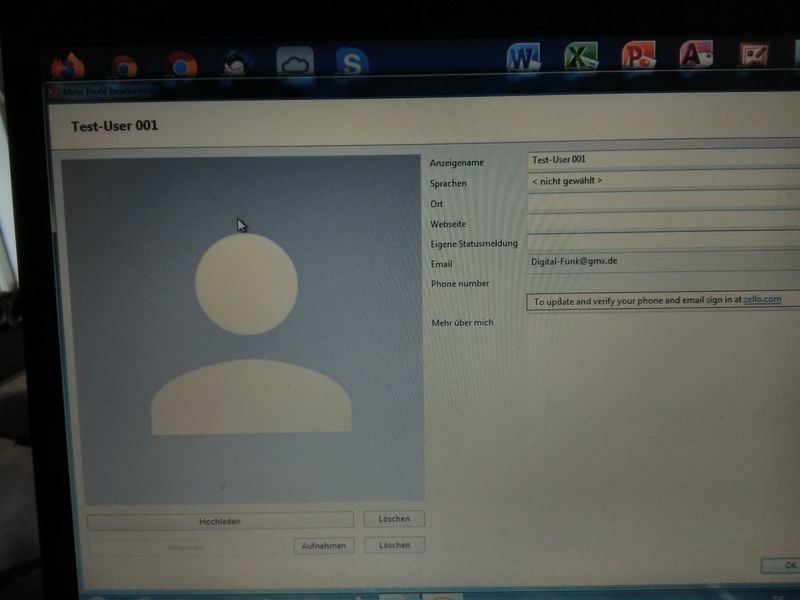Open Microsoft Access icon
Viewport: 800px width, 600px height.
(x=696, y=54)
